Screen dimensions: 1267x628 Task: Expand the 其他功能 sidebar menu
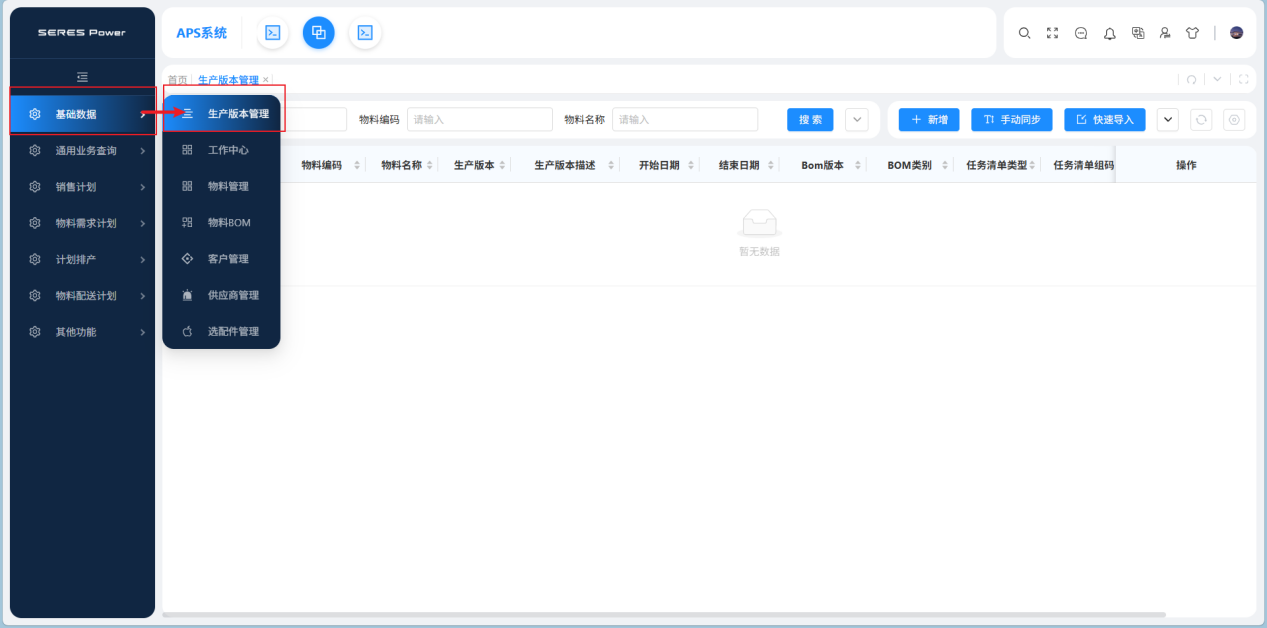(83, 332)
